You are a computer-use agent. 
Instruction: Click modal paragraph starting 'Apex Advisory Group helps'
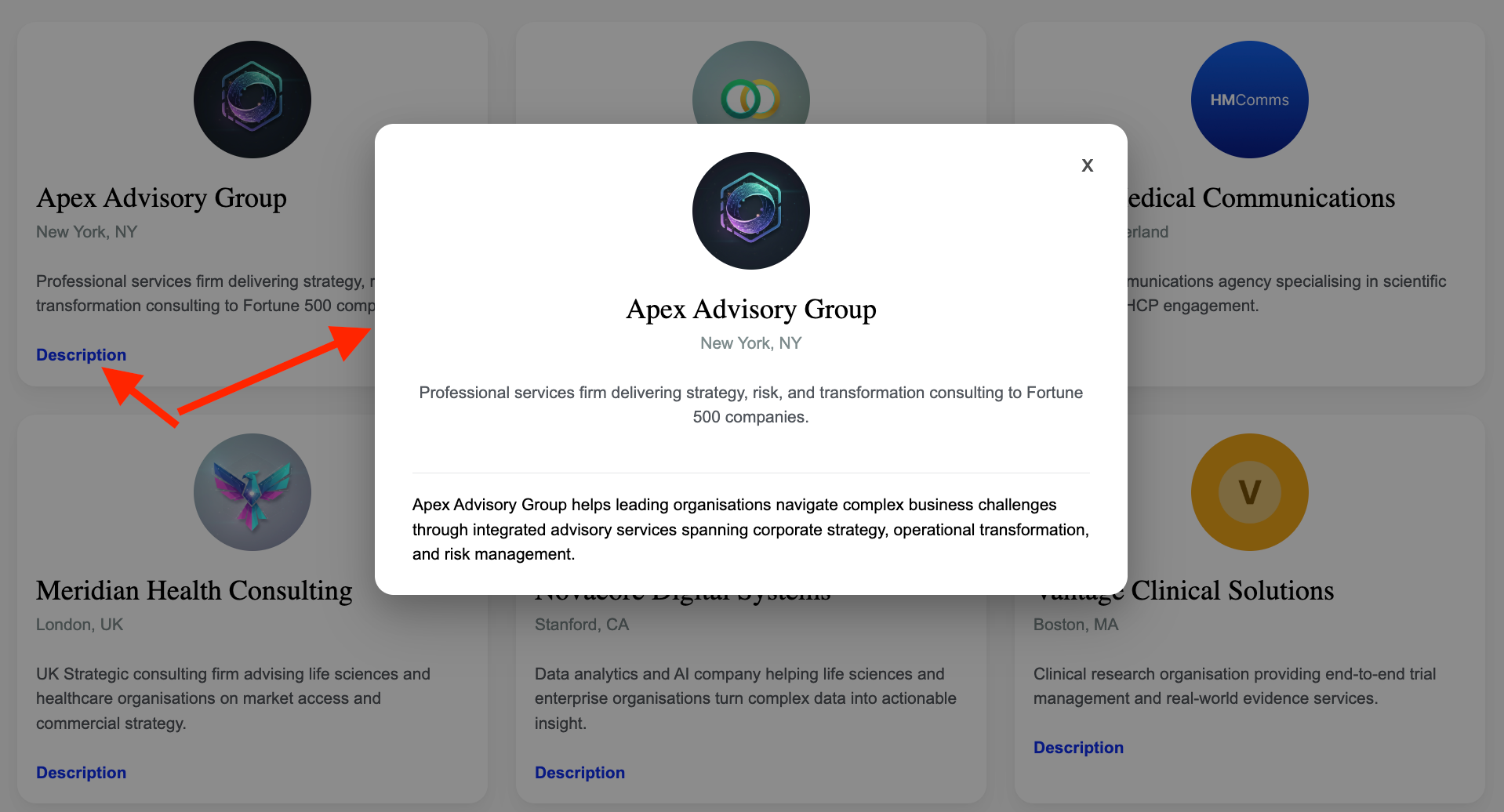(x=751, y=530)
